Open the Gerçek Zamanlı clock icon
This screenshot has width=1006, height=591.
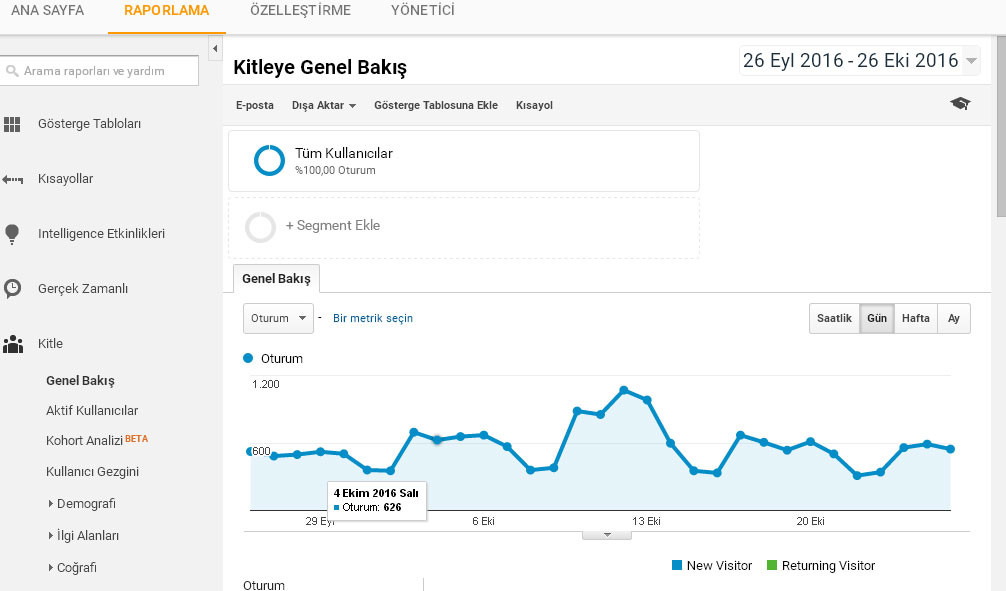12,289
